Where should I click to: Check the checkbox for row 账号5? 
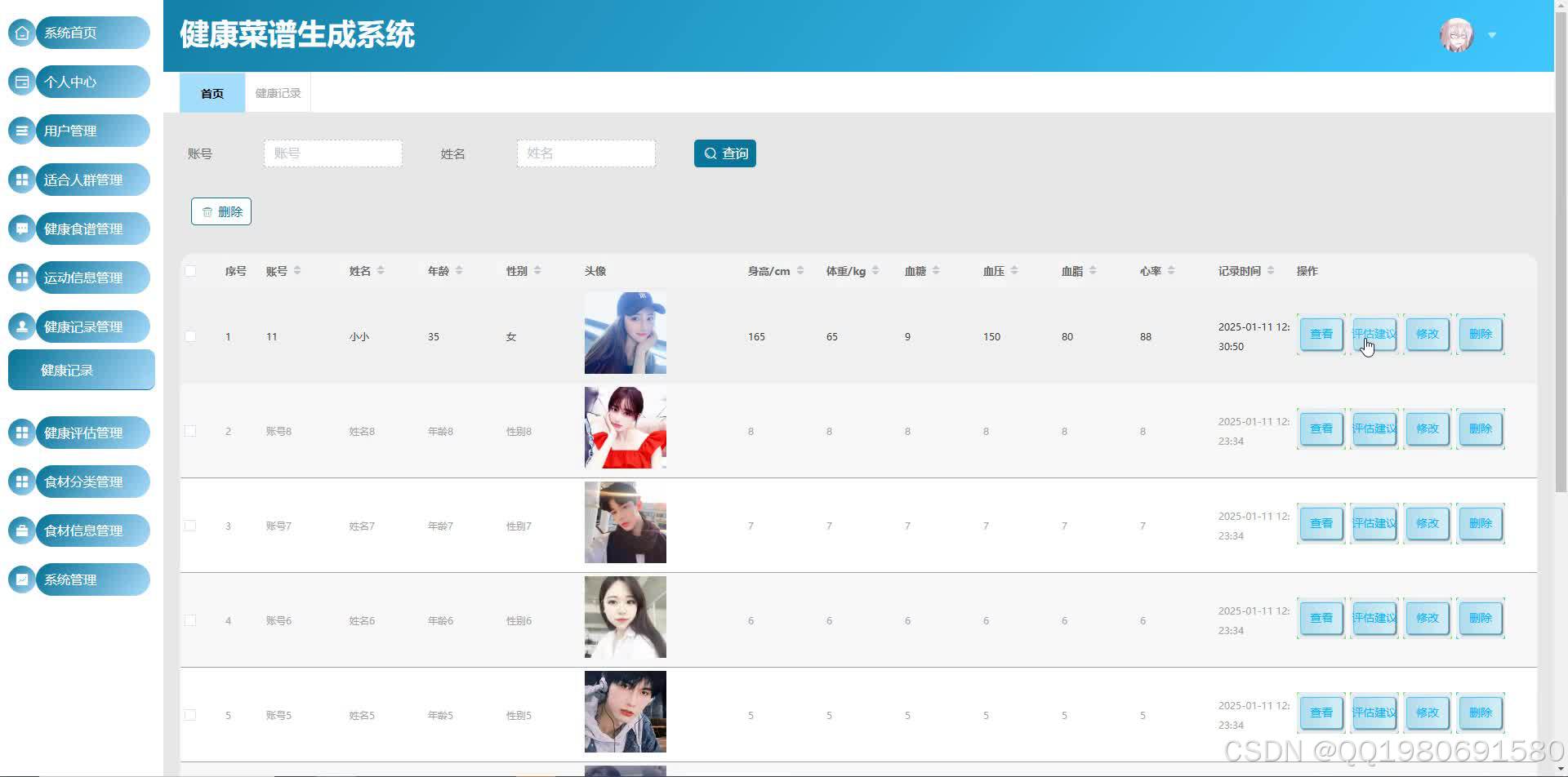(x=190, y=715)
